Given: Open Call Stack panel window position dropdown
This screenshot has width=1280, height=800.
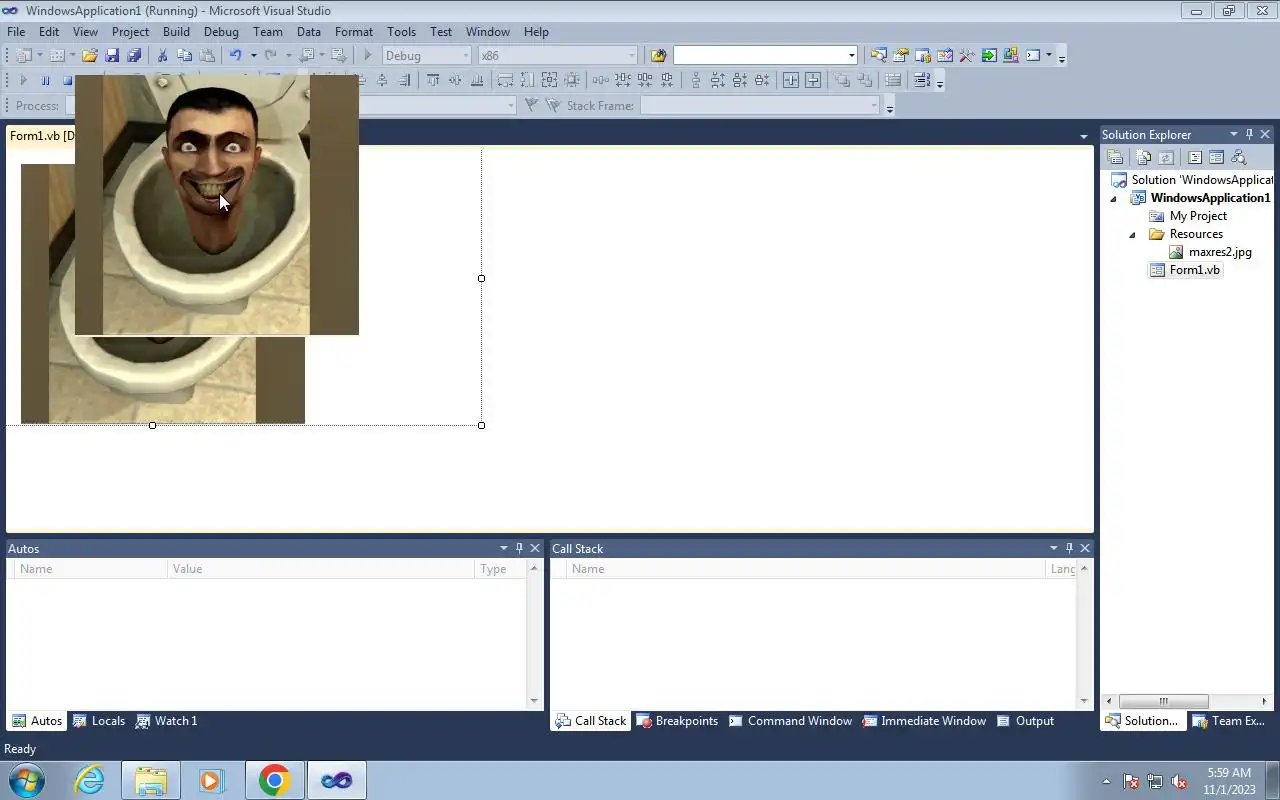Looking at the screenshot, I should point(1053,548).
